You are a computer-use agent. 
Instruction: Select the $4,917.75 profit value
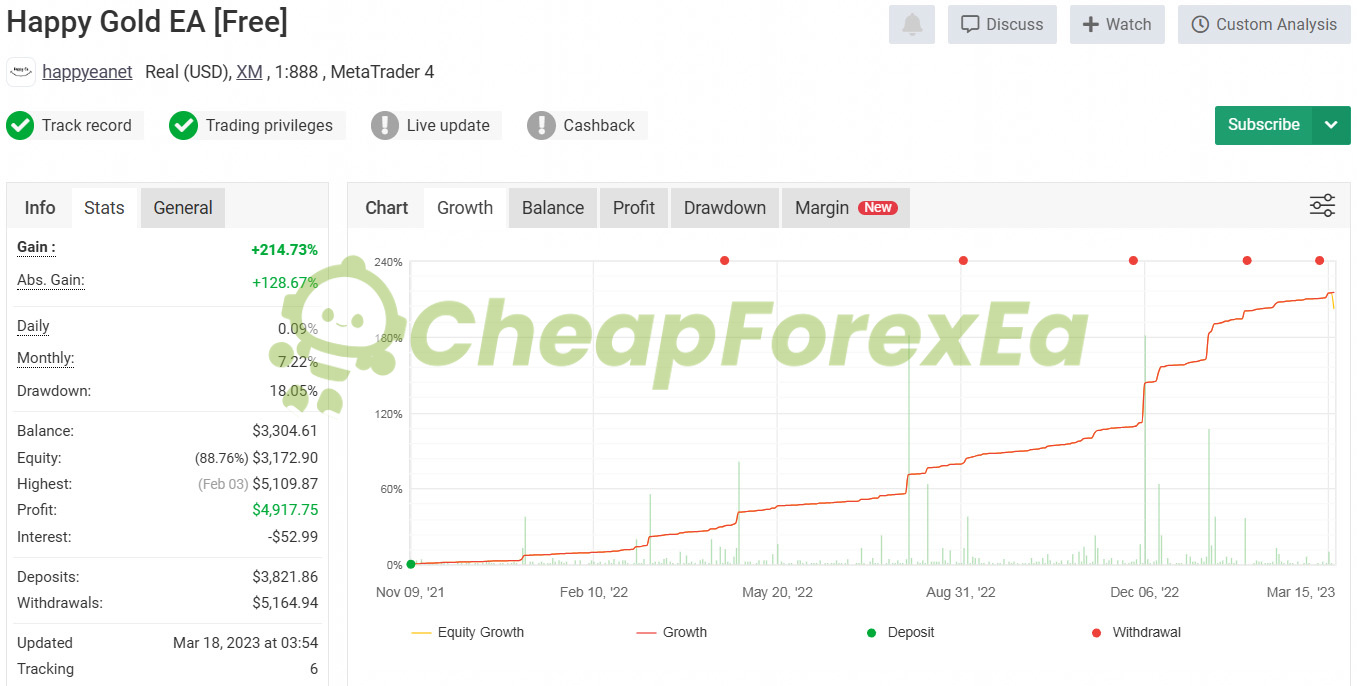(285, 510)
